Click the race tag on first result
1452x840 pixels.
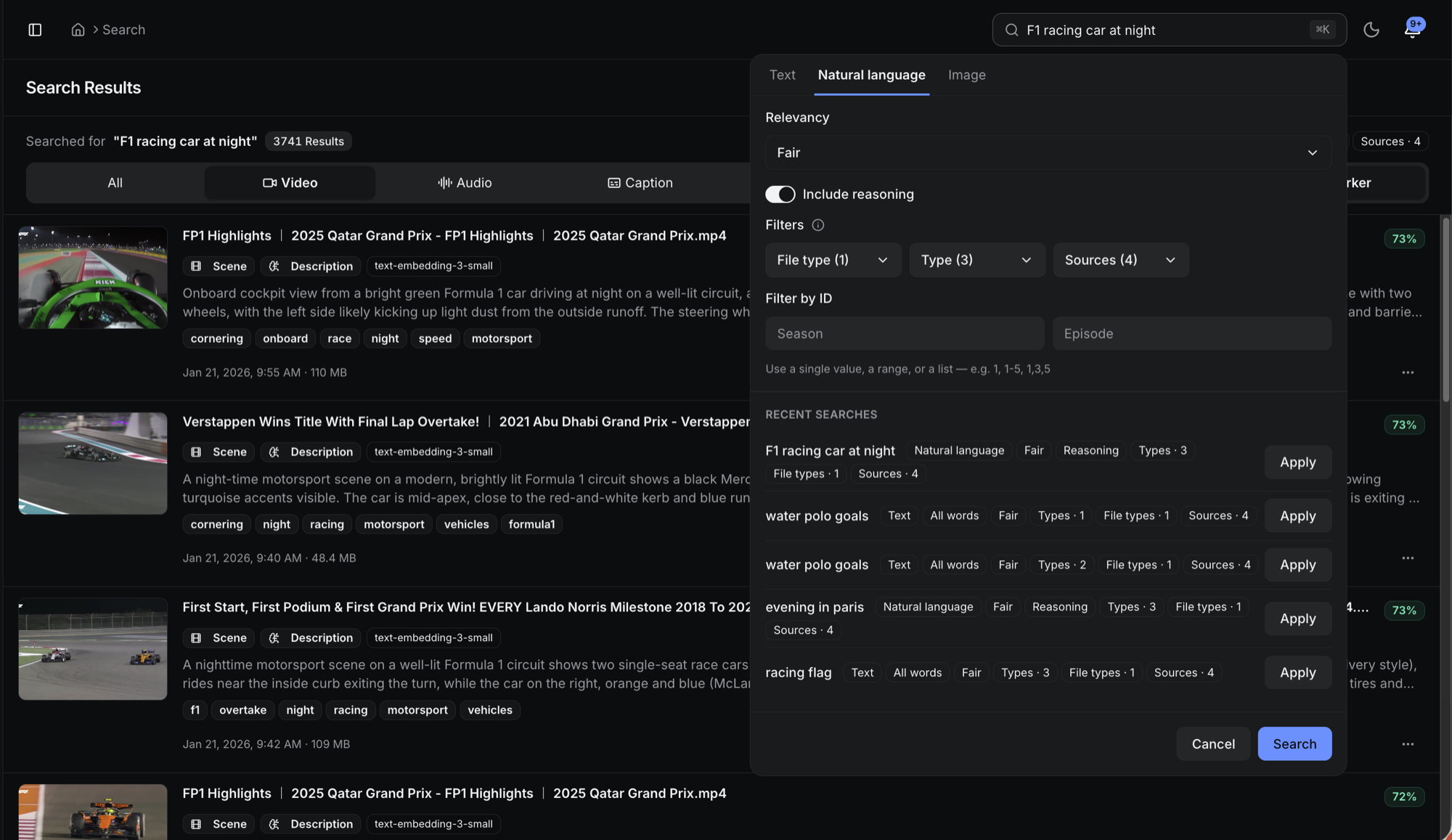coord(339,338)
